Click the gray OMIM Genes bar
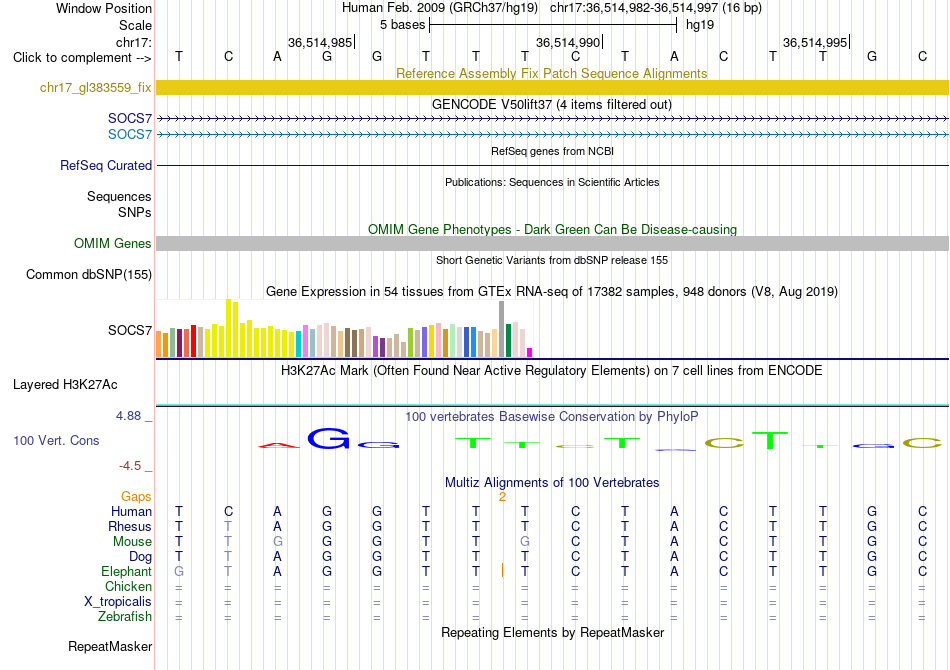Screen dimensions: 950x670 tap(552, 244)
